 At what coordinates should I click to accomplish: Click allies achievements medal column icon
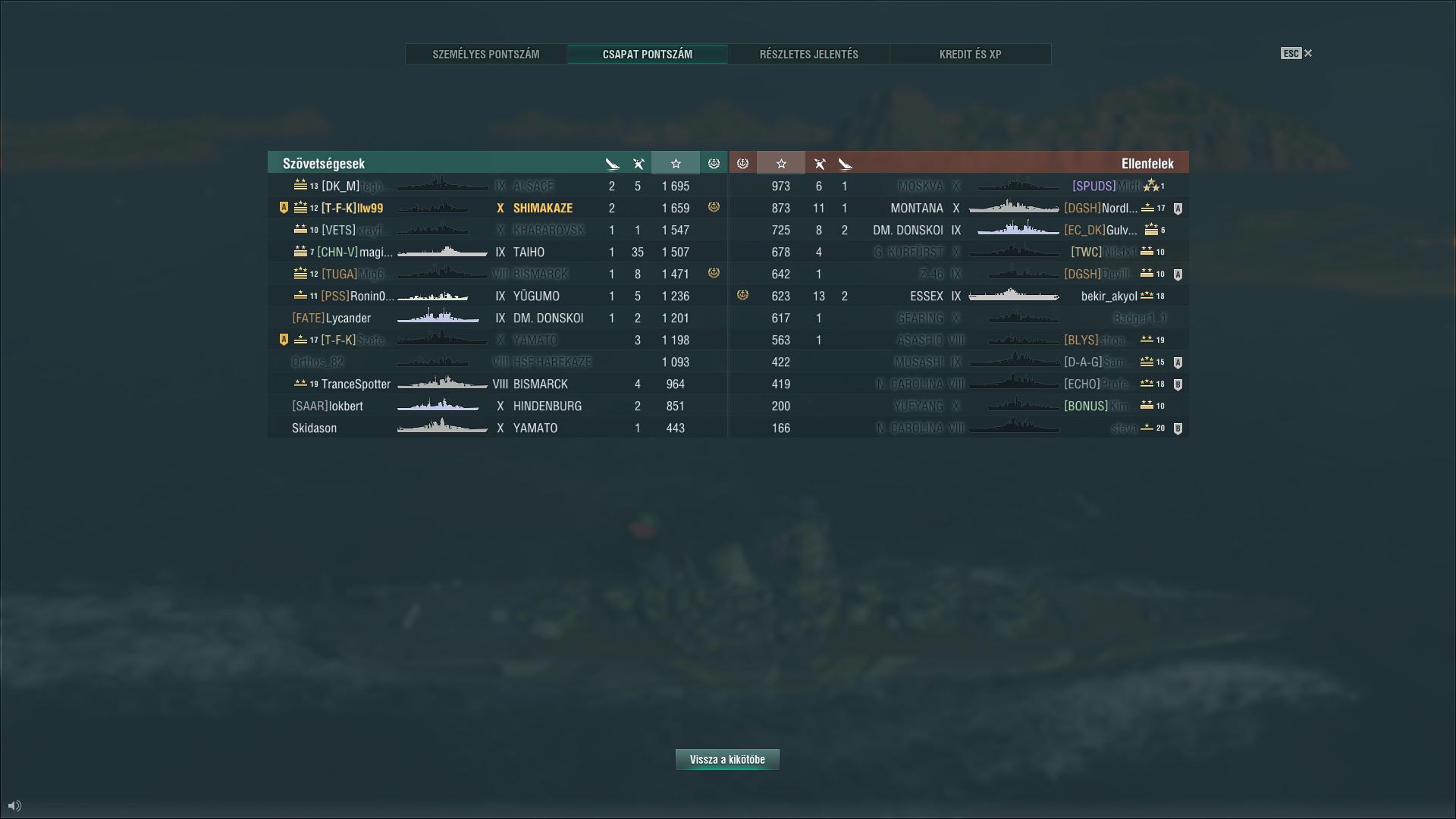coord(714,164)
